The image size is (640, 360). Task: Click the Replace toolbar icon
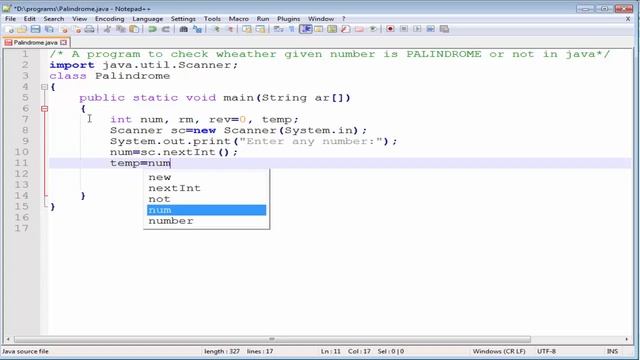[x=197, y=29]
